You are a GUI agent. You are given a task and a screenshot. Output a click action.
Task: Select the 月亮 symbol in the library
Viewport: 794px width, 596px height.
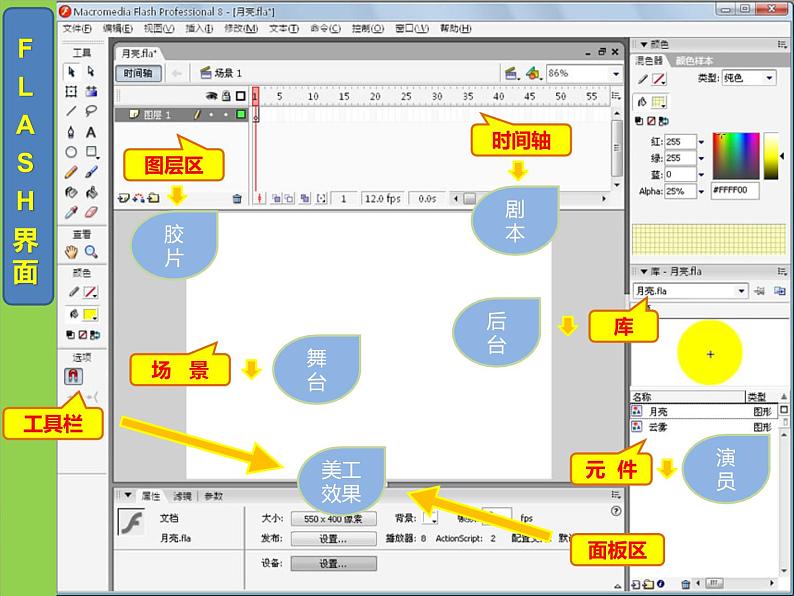click(702, 412)
